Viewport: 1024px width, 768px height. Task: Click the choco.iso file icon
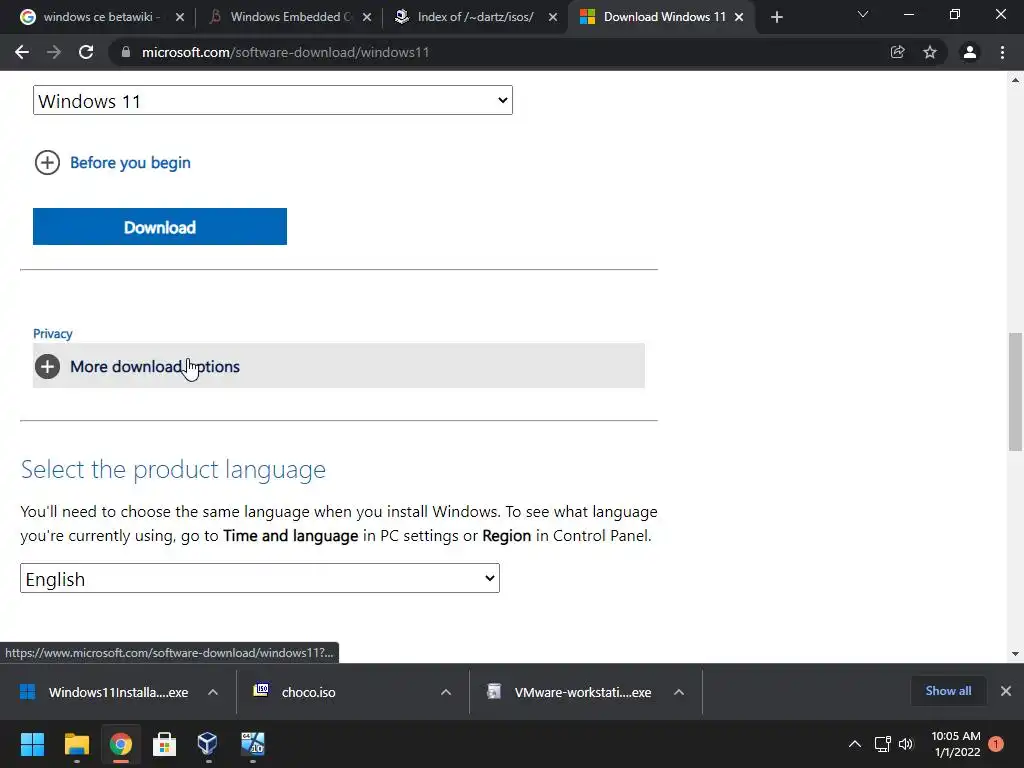click(x=261, y=690)
